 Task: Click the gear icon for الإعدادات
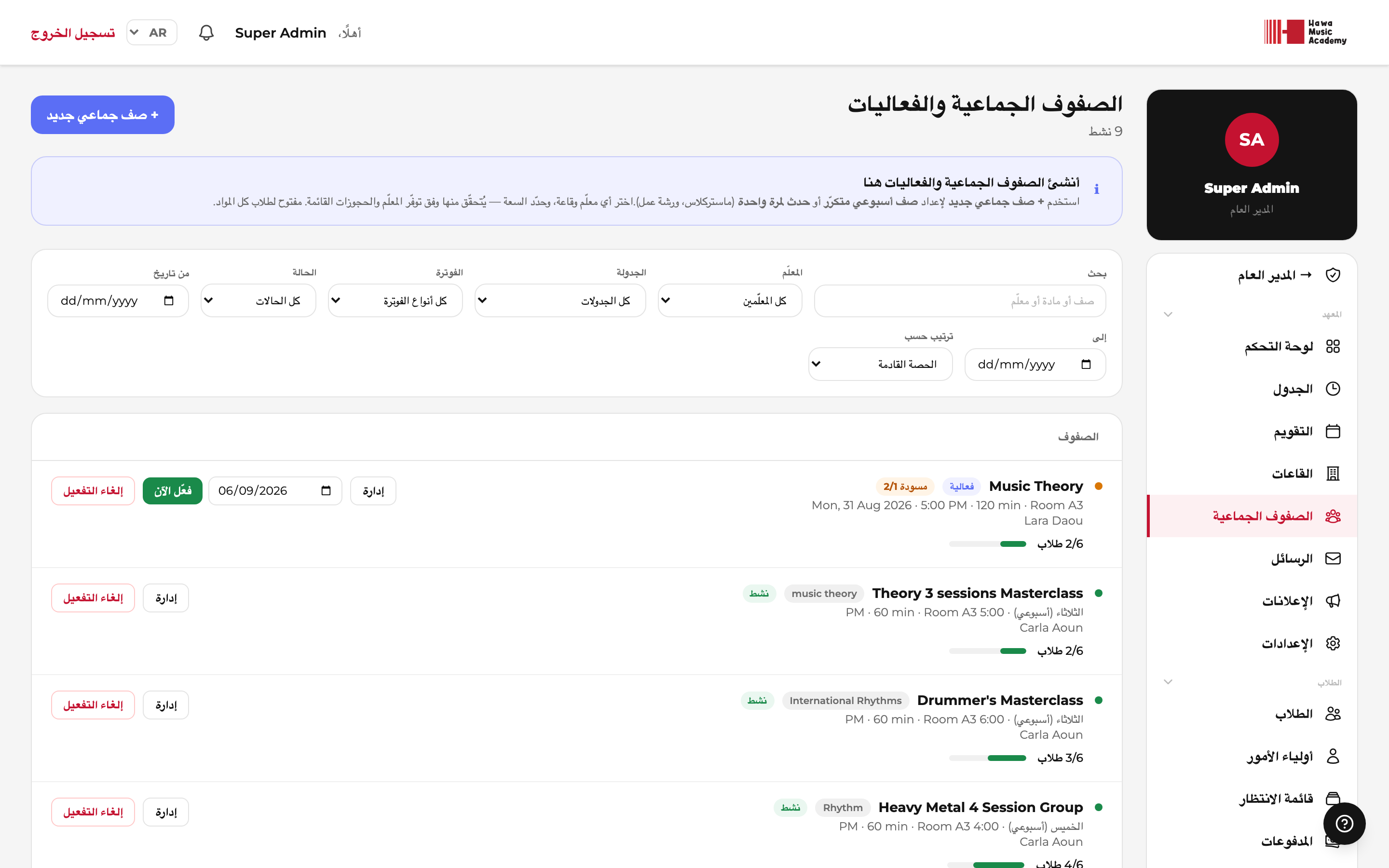1333,644
